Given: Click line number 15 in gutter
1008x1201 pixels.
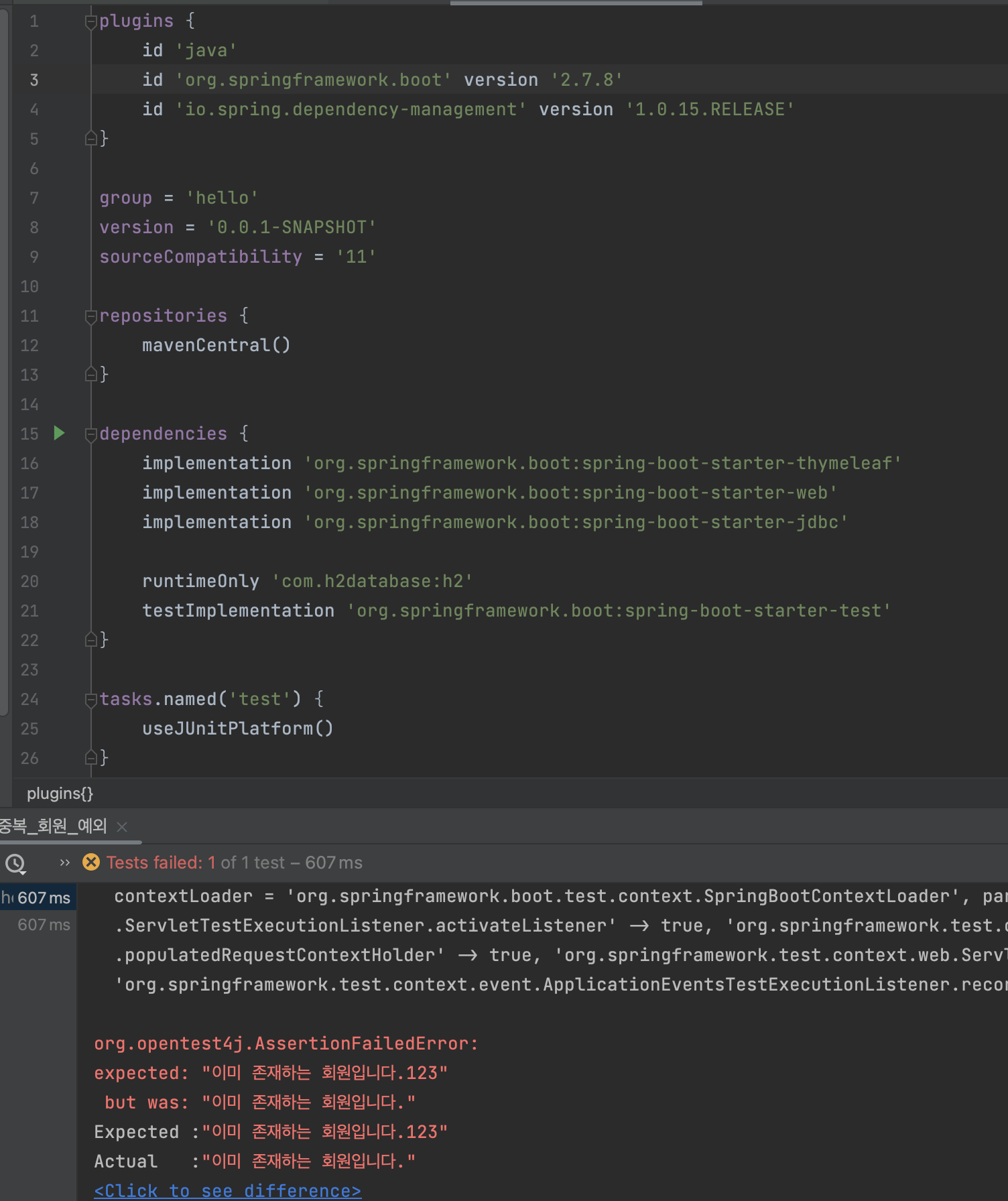Looking at the screenshot, I should 29,434.
